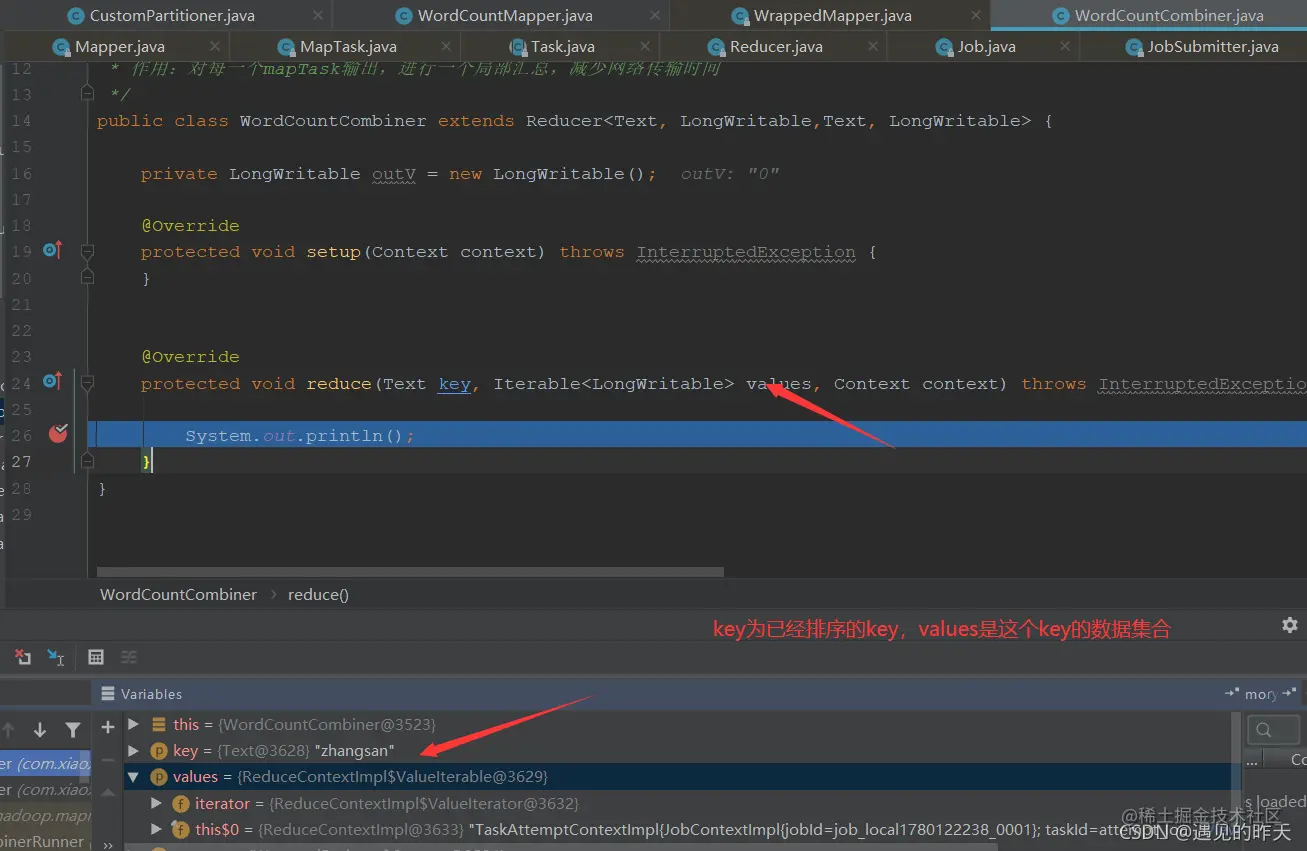Expand the 'this$0' field node
Viewport: 1307px width, 851px height.
(x=155, y=830)
